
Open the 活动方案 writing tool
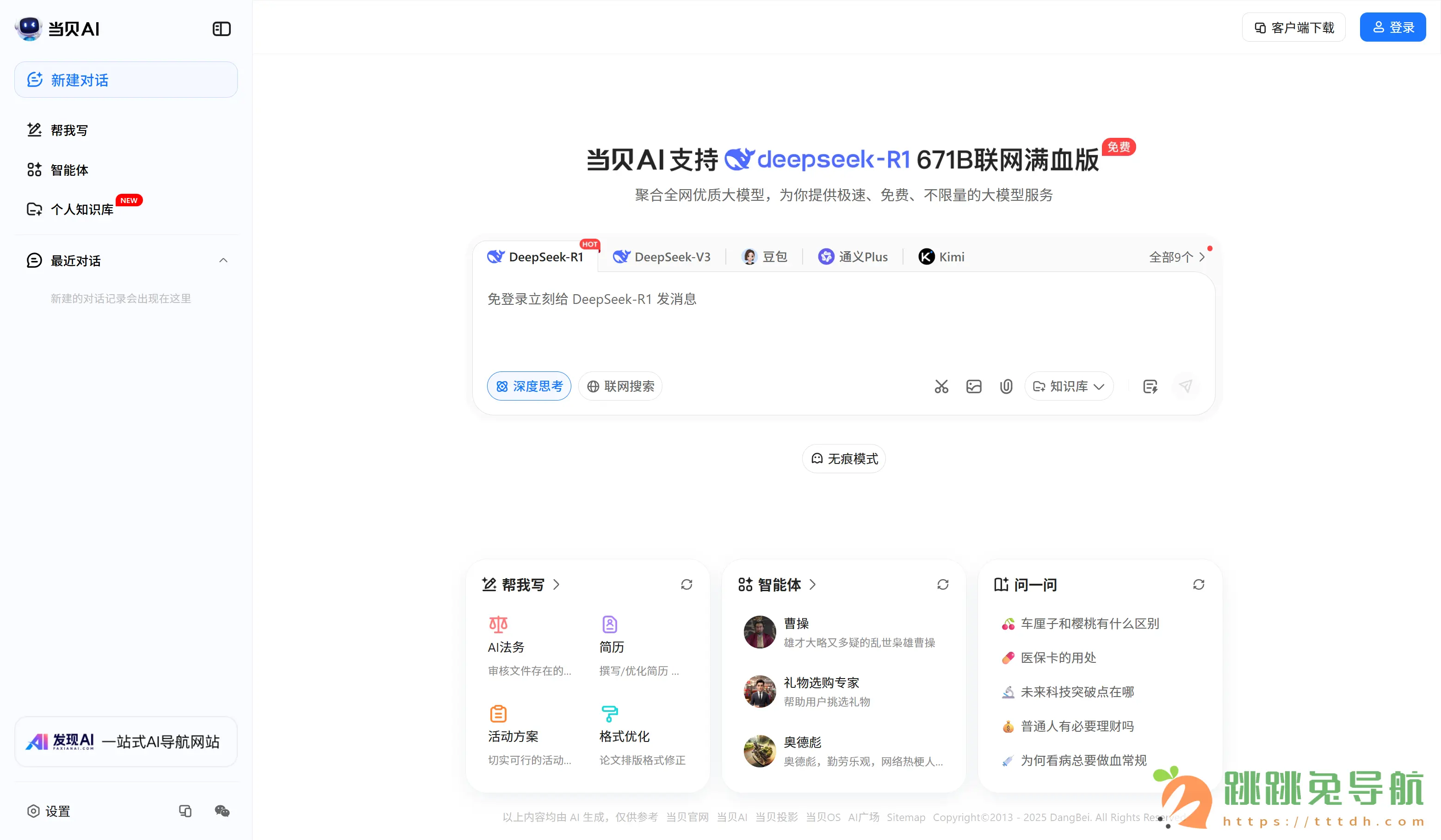tap(530, 735)
